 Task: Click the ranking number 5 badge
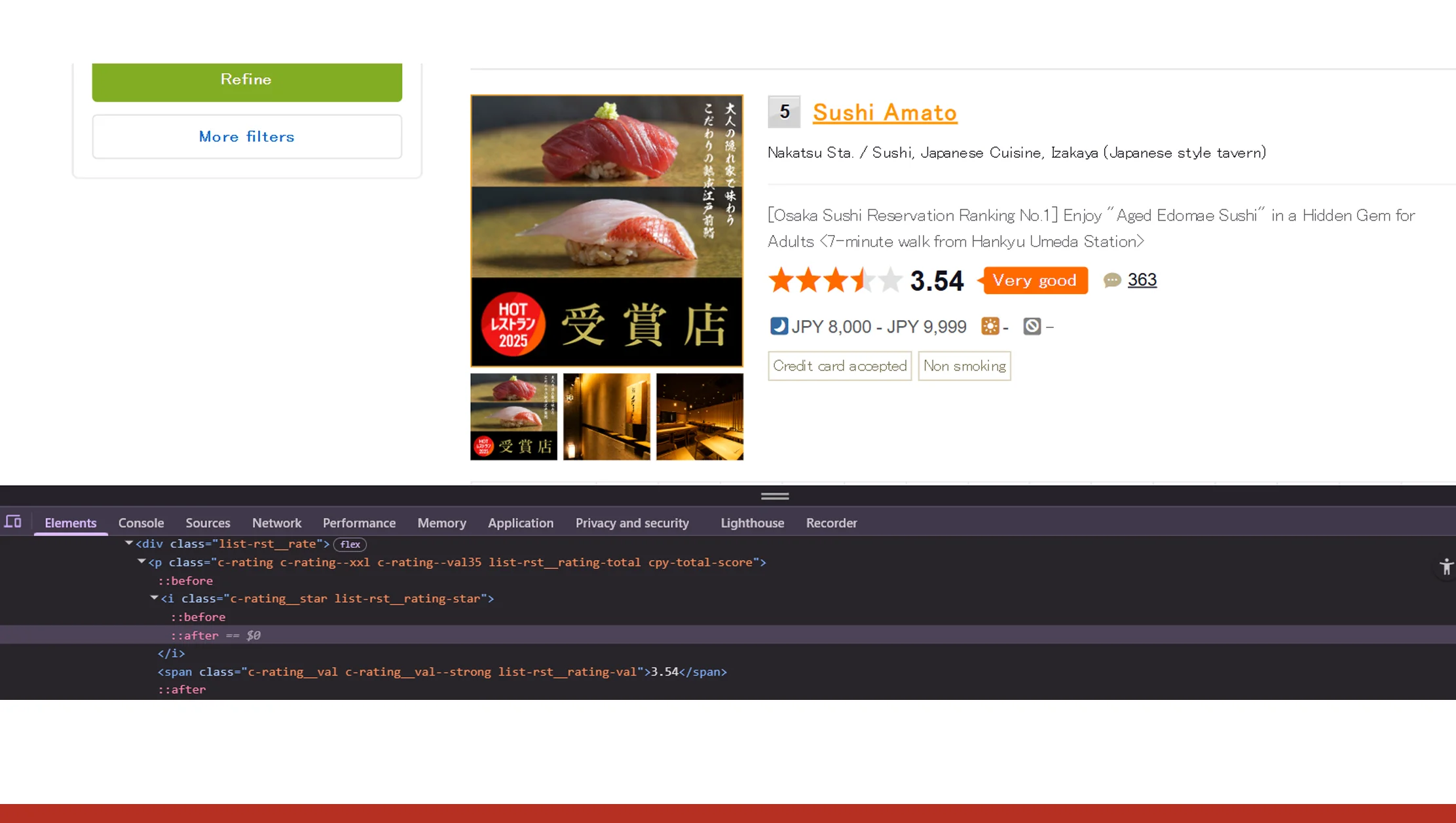pos(783,111)
